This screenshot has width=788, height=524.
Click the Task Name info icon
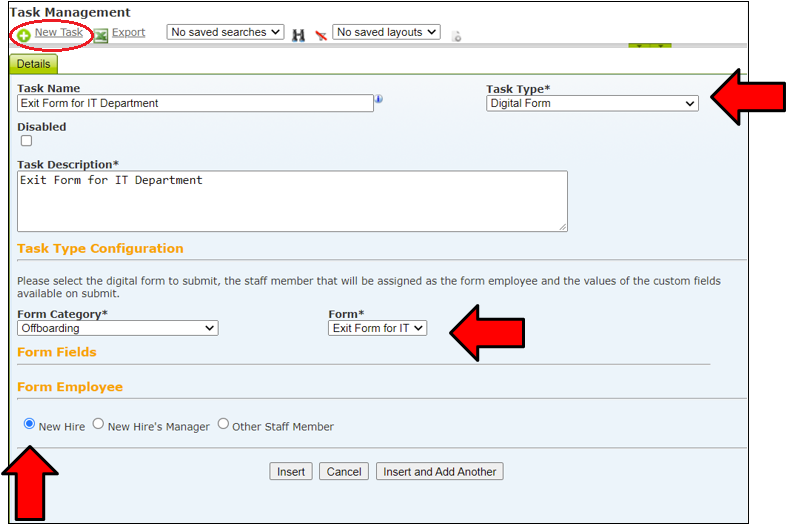tap(379, 99)
